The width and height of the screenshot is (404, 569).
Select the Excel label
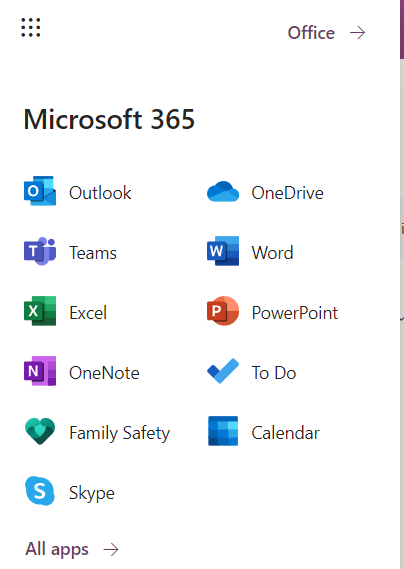pos(88,312)
